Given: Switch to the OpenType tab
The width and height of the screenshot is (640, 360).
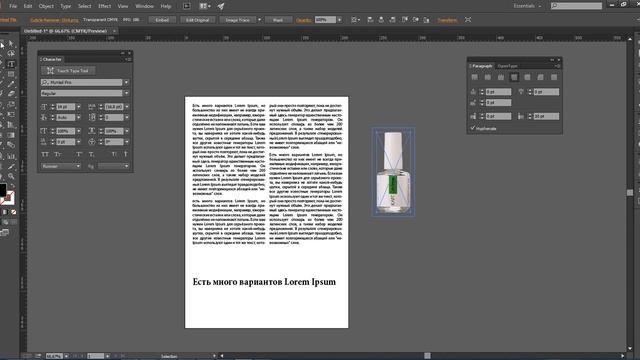Looking at the screenshot, I should pos(507,66).
